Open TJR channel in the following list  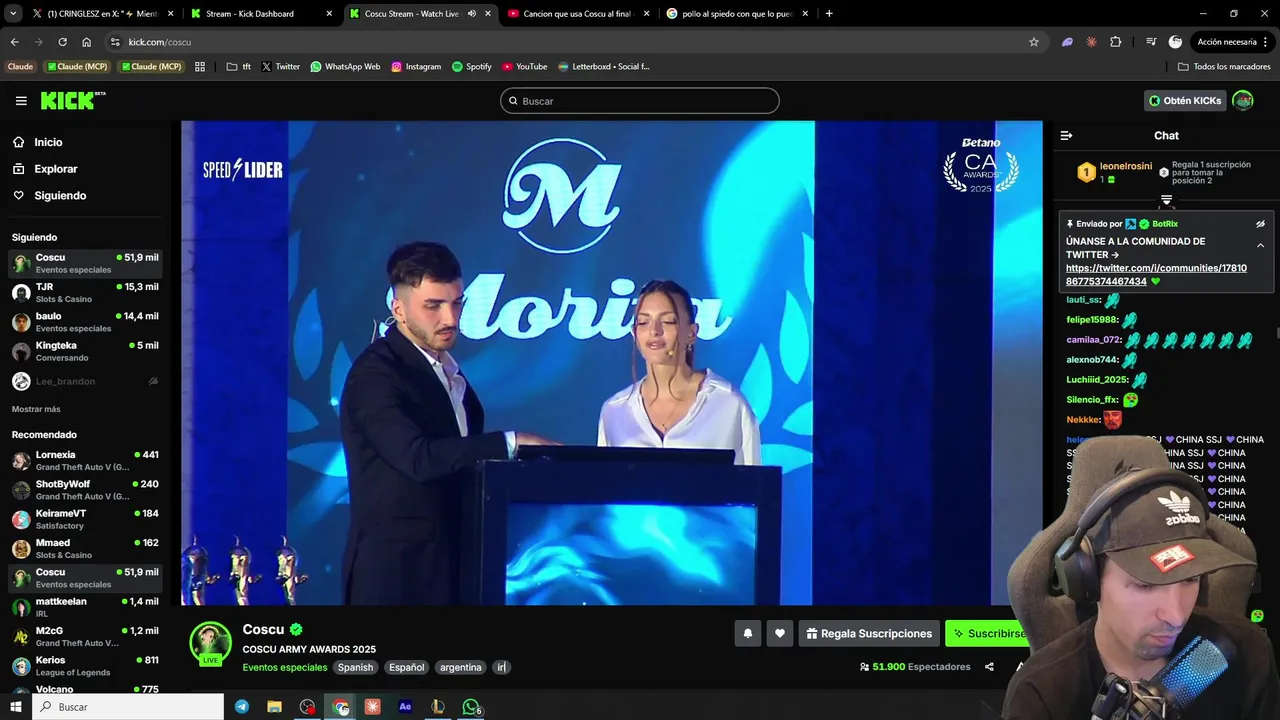[x=85, y=293]
